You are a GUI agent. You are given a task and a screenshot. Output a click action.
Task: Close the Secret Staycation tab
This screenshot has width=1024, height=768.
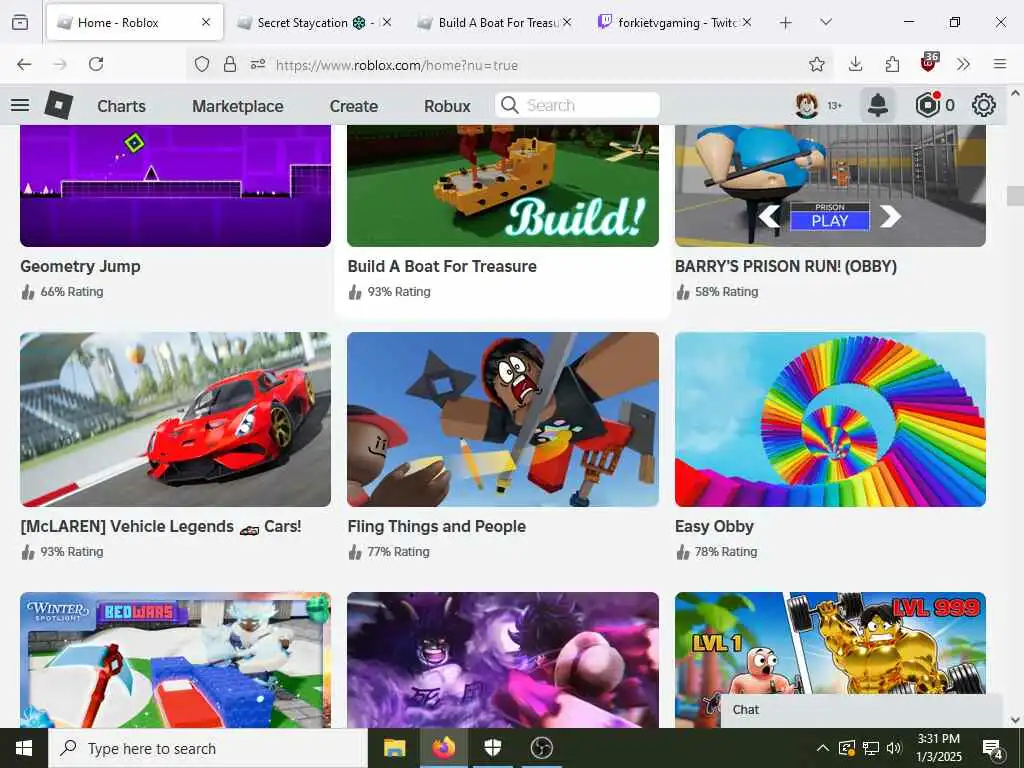click(x=387, y=23)
